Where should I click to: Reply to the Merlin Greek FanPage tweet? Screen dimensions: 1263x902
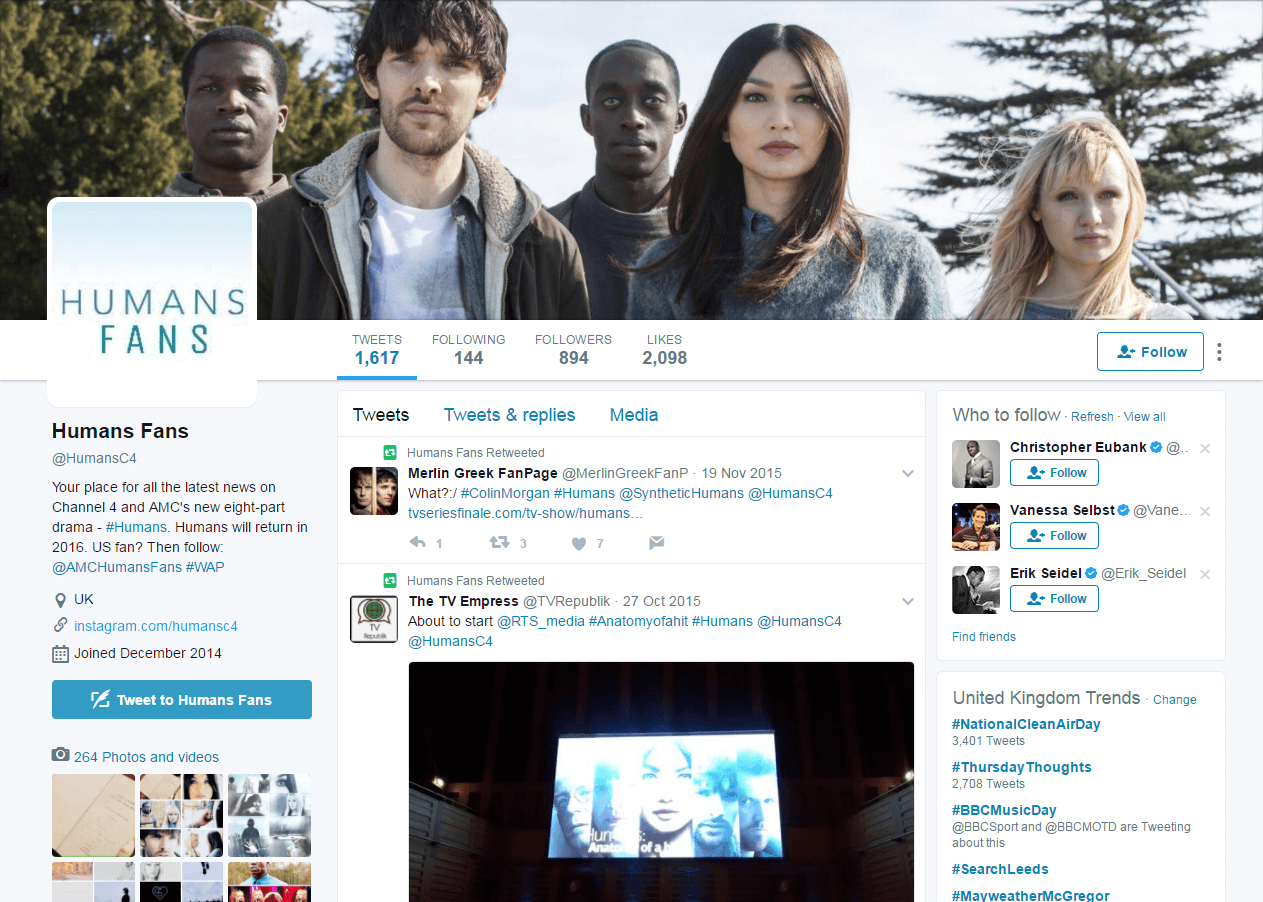pyautogui.click(x=418, y=543)
